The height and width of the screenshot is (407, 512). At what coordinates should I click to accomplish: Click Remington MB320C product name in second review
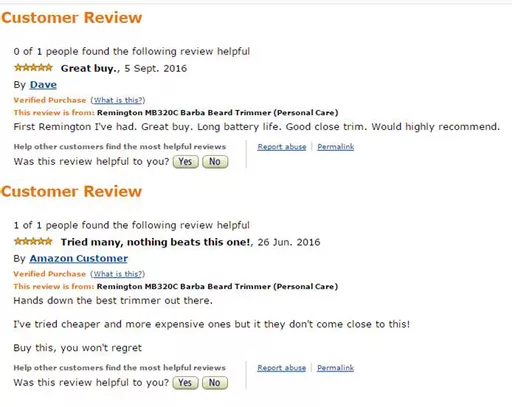(217, 286)
